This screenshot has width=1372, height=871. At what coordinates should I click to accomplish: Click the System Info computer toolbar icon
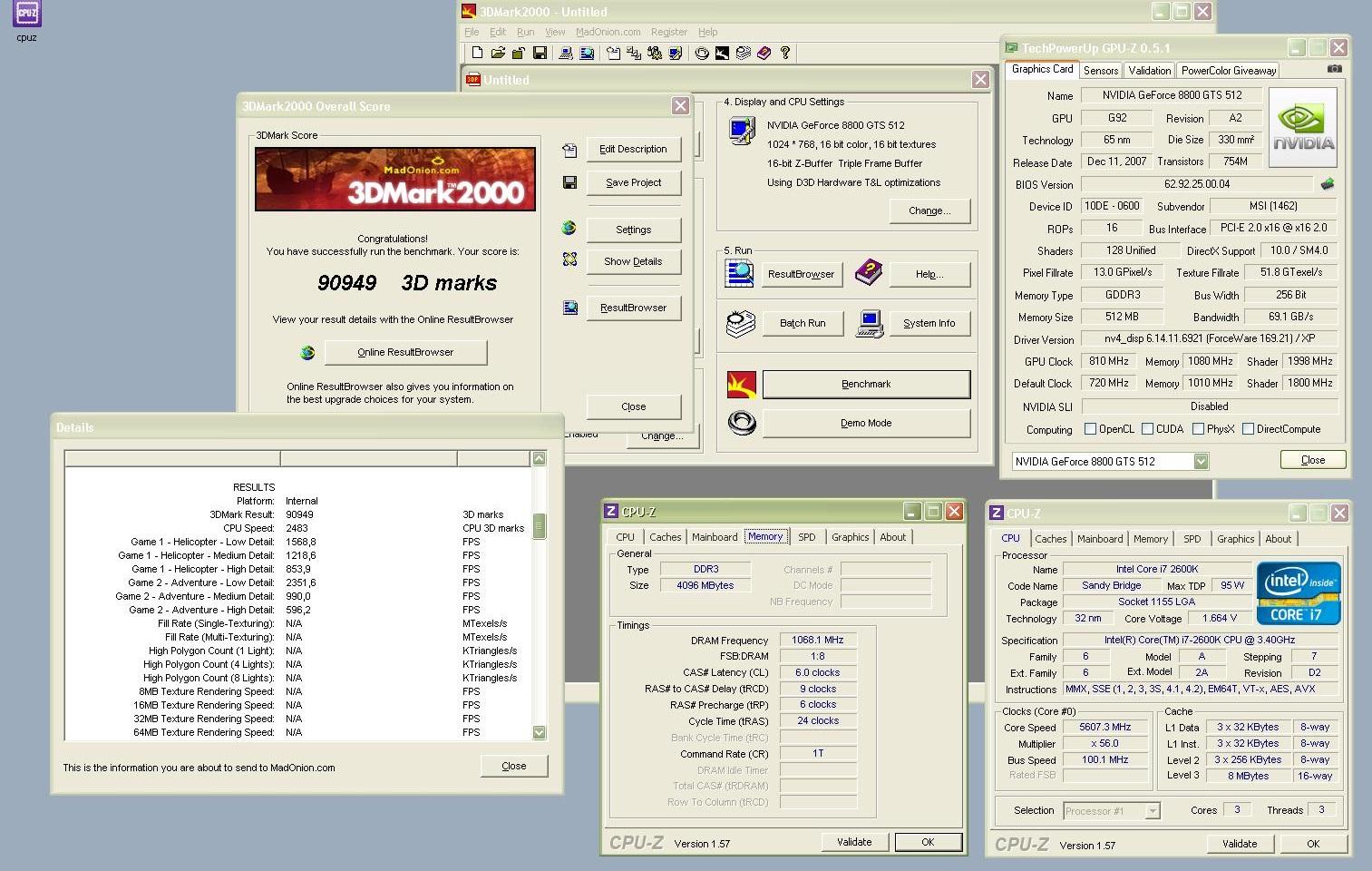566,53
